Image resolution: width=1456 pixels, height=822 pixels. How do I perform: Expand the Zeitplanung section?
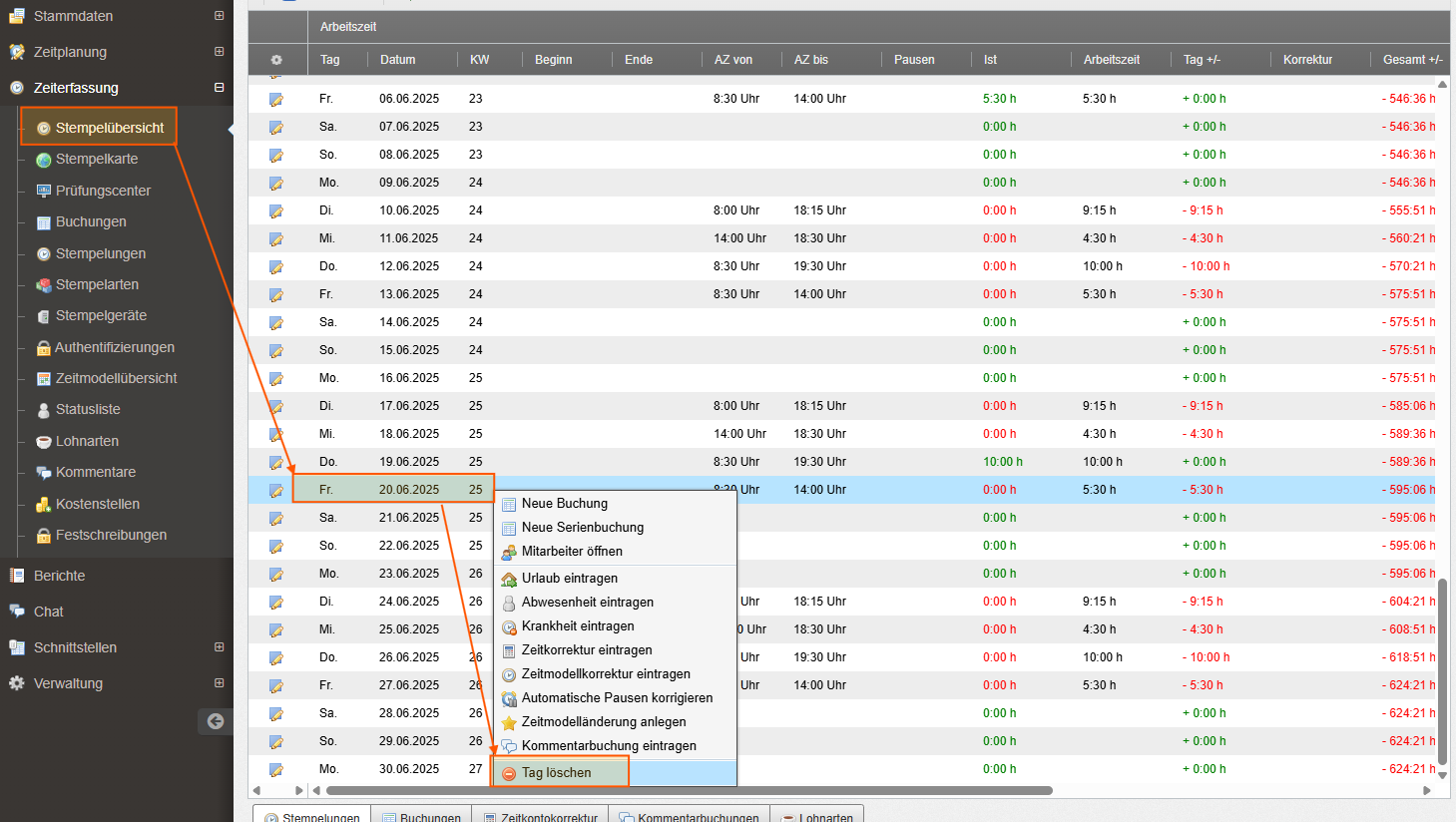pyautogui.click(x=219, y=52)
